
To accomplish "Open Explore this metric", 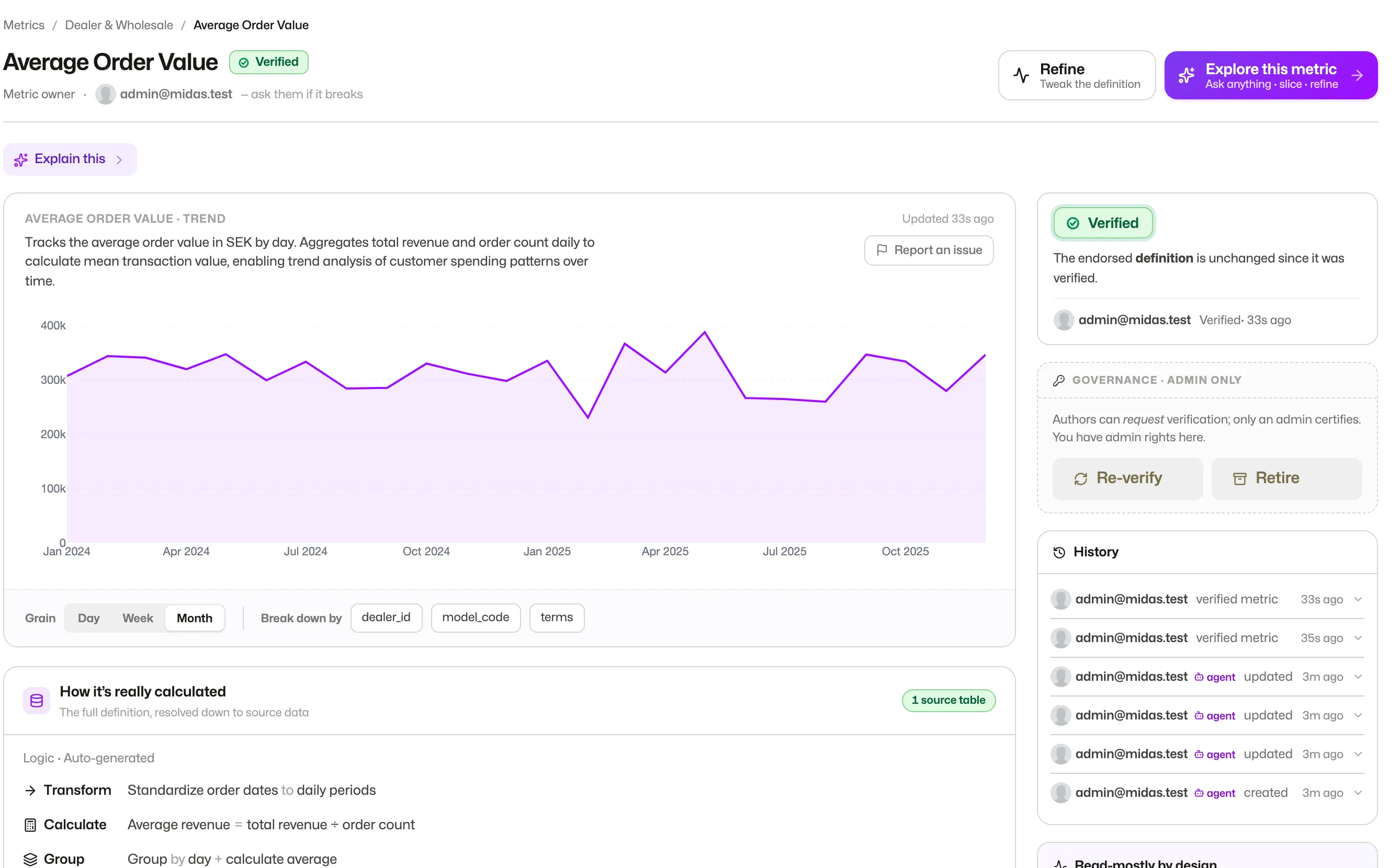I will [x=1270, y=75].
